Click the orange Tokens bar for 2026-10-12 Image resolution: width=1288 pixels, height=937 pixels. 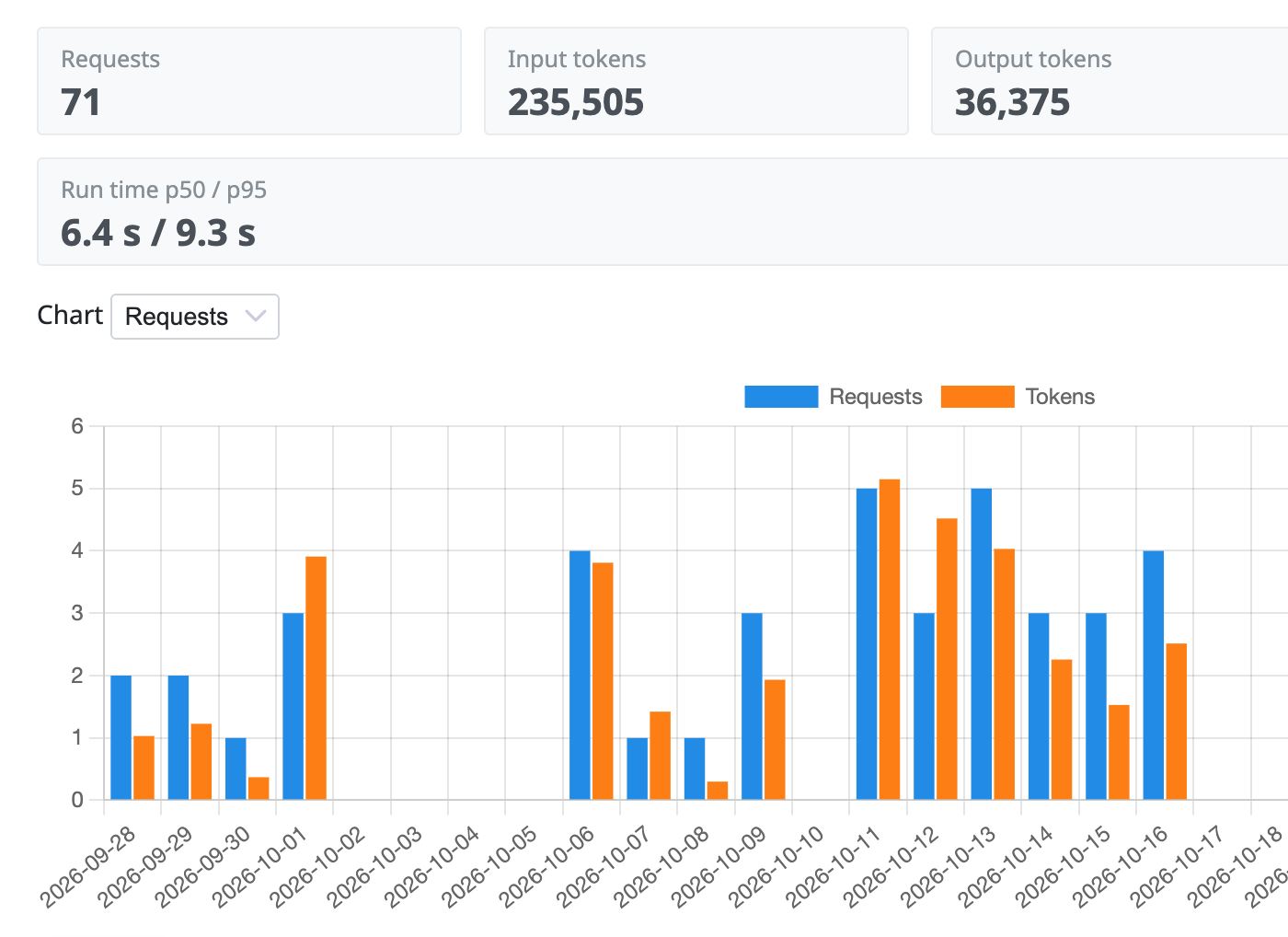tap(947, 659)
